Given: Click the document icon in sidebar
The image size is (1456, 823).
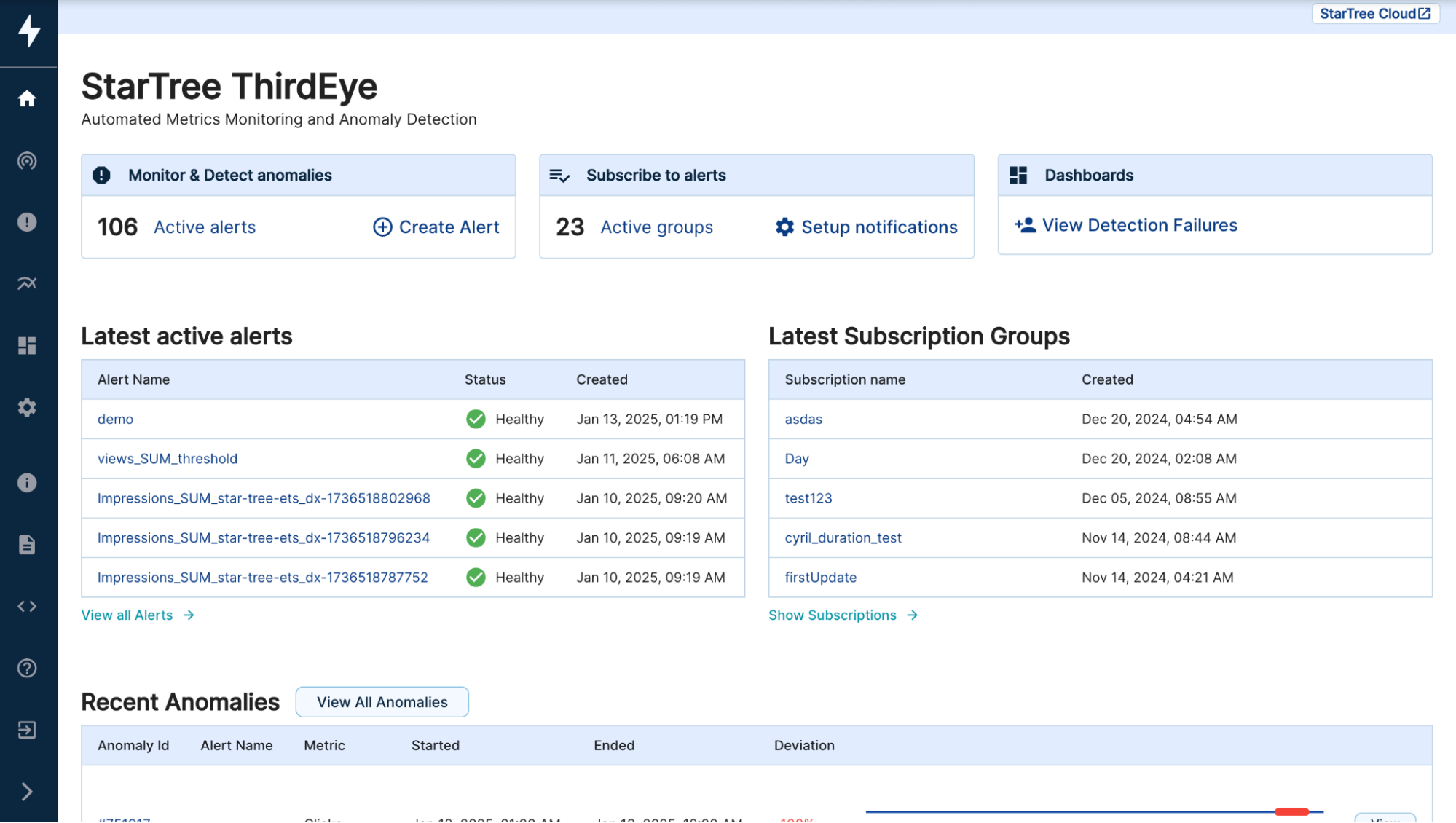Looking at the screenshot, I should [27, 544].
